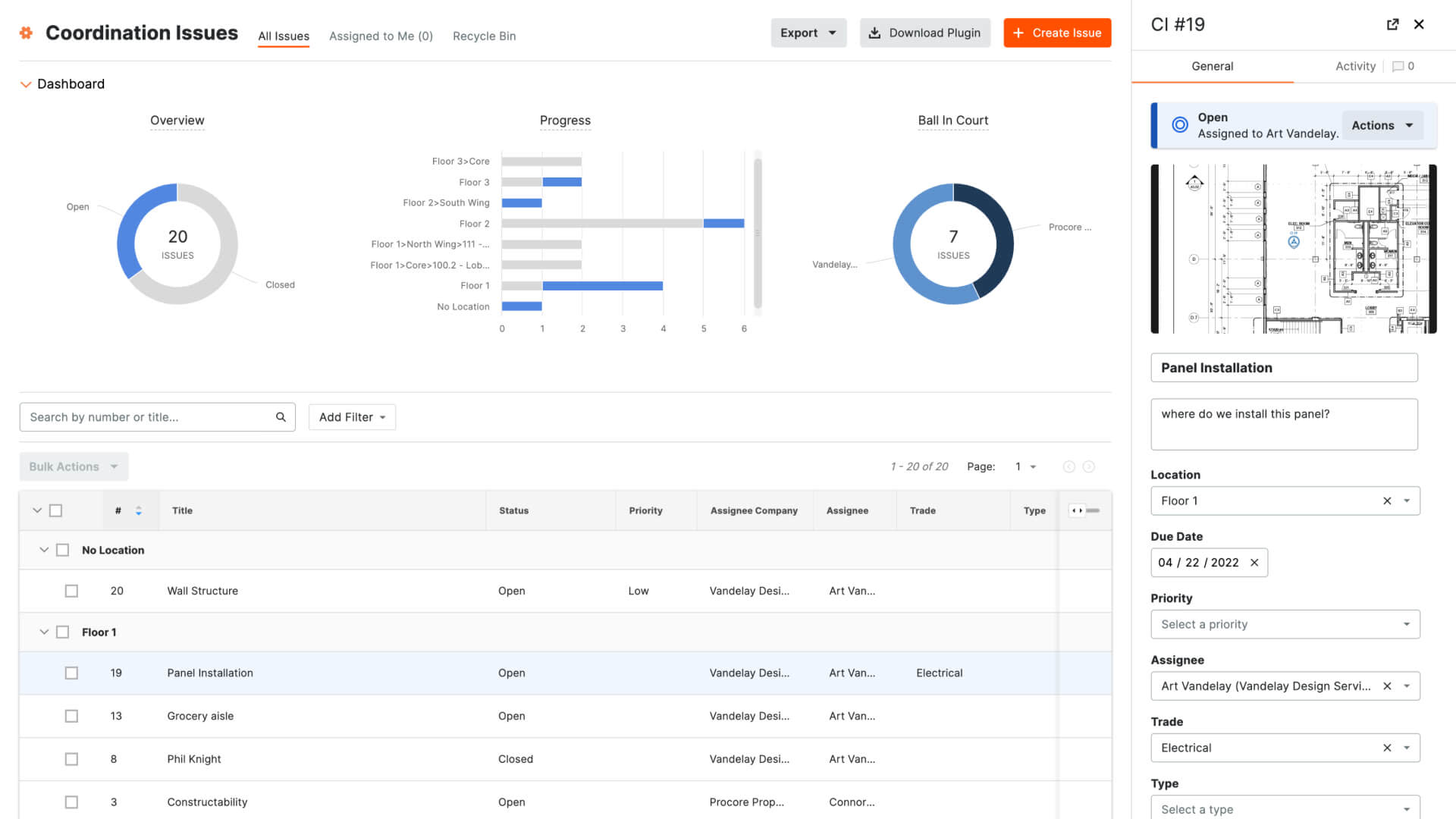Click the Download Plugin button
The image size is (1456, 819).
coord(926,33)
